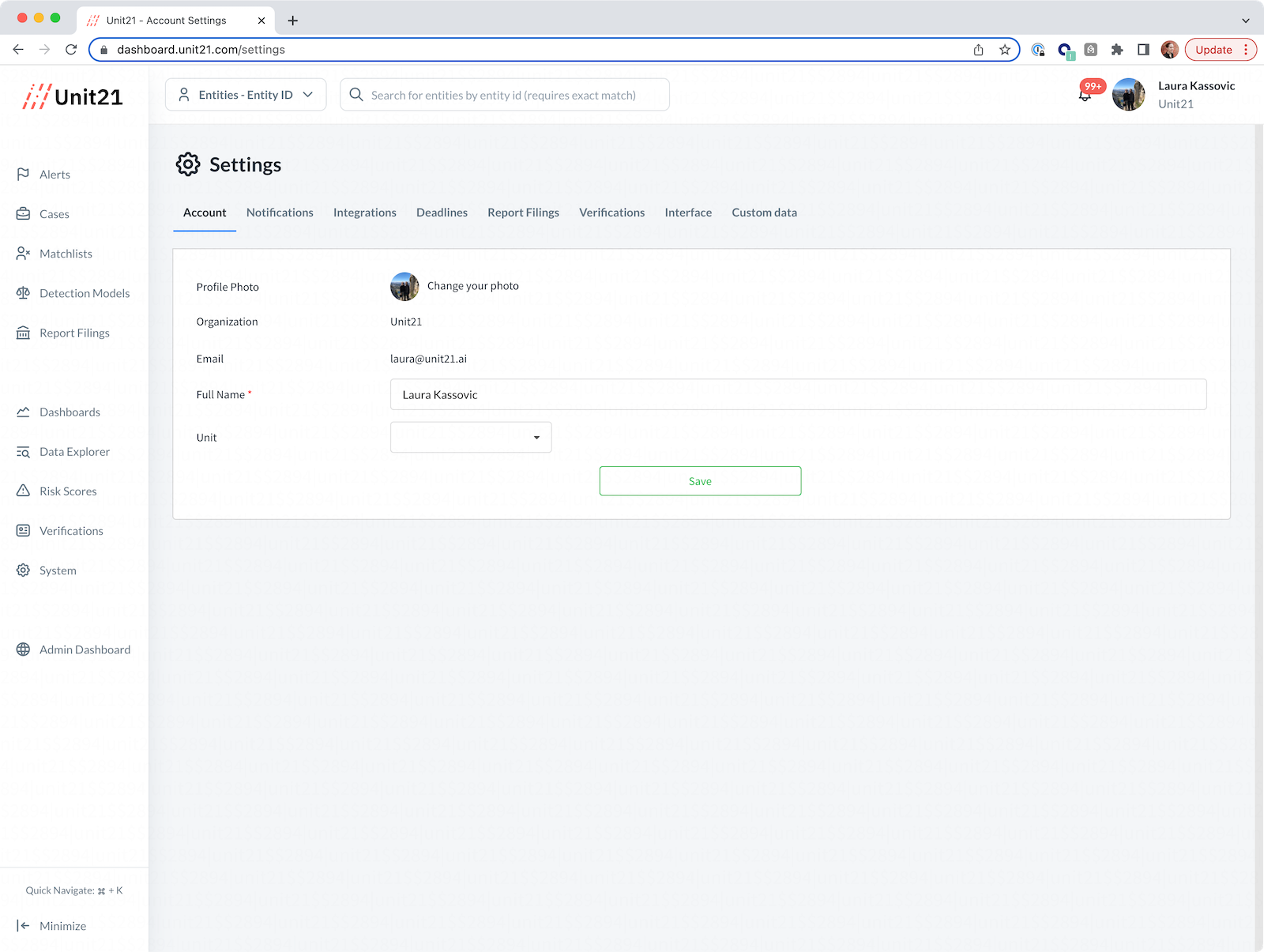
Task: Click the profile photo thumbnail in settings
Action: 404,286
